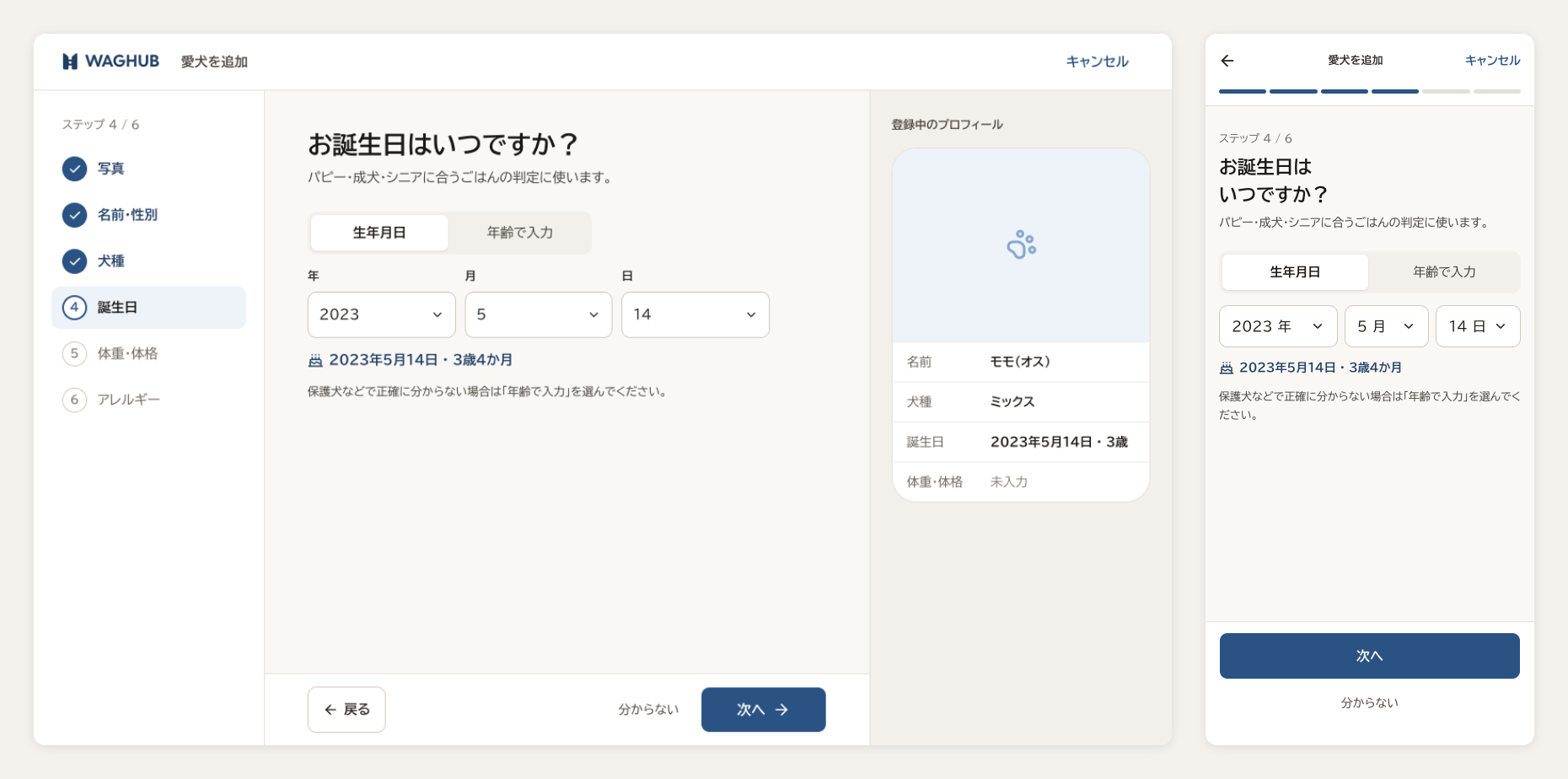Screen dimensions: 1568x779
Task: Click the paw print placeholder in profile card
Action: click(x=1021, y=244)
